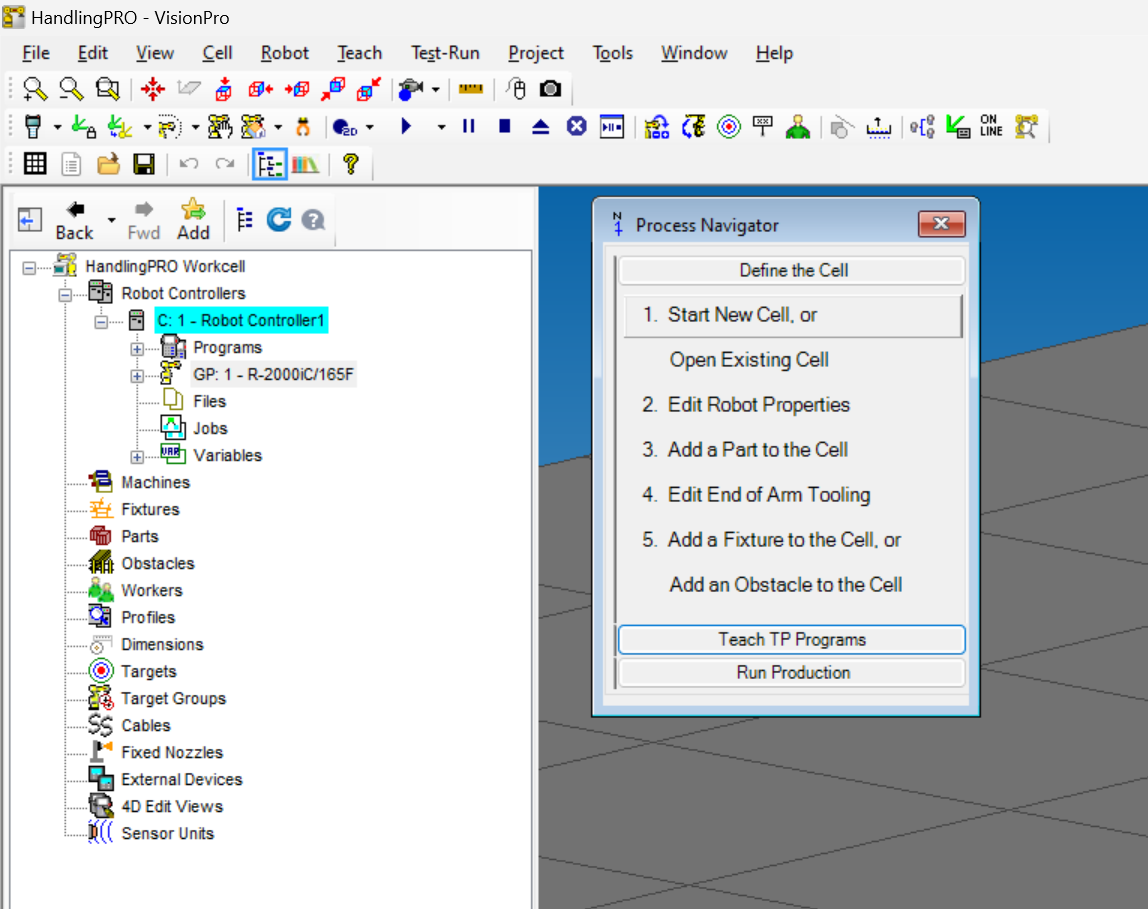The height and width of the screenshot is (909, 1148).
Task: Select the Target Groups tree item
Action: 174,698
